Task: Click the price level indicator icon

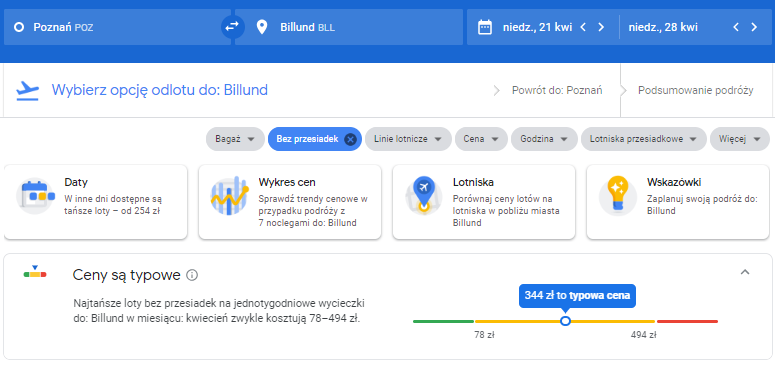Action: tap(35, 272)
